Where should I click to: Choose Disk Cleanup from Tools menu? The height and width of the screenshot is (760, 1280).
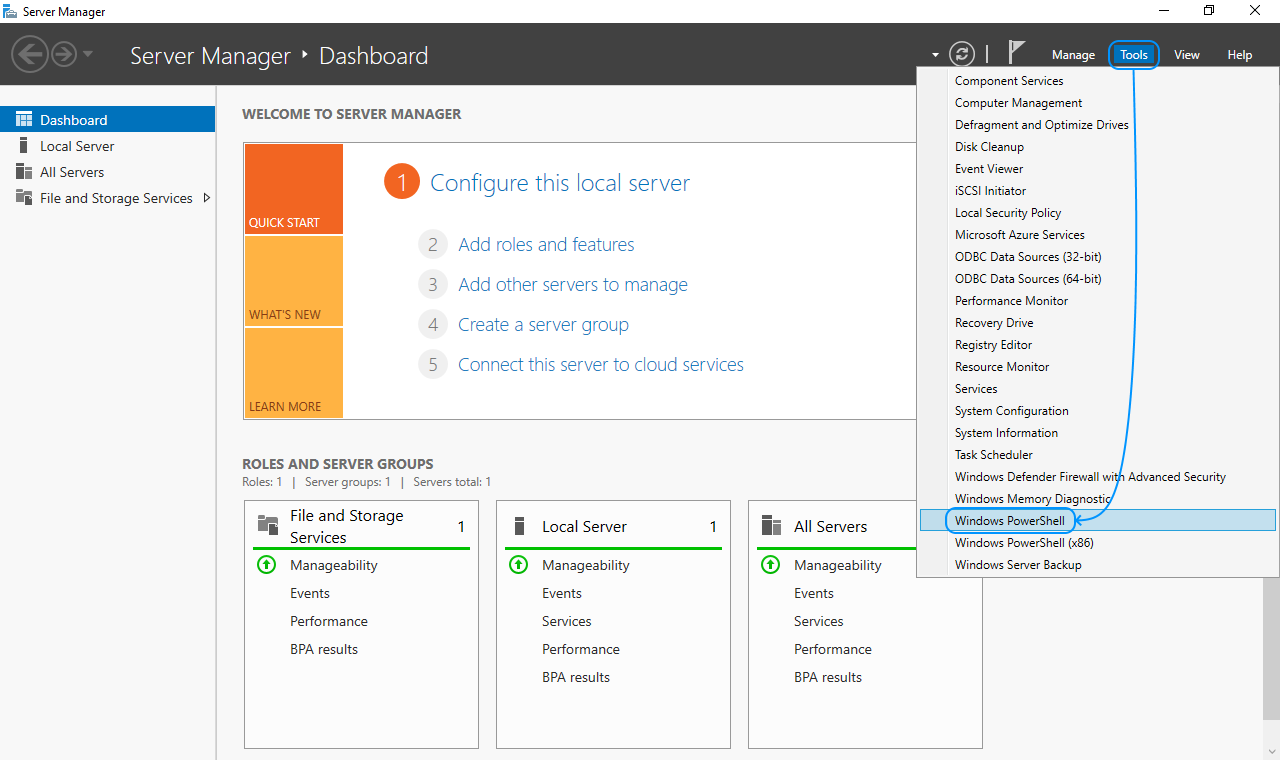(1098, 147)
